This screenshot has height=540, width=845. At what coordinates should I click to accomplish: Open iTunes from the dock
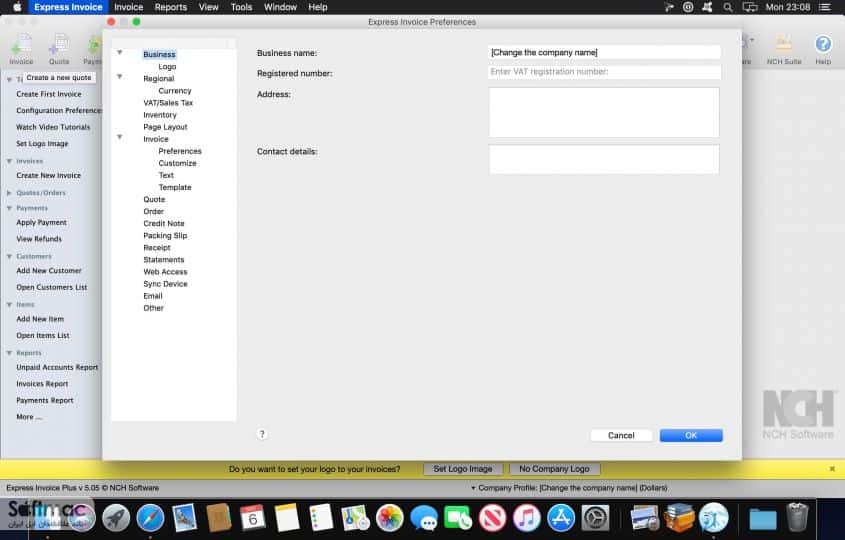pos(527,518)
